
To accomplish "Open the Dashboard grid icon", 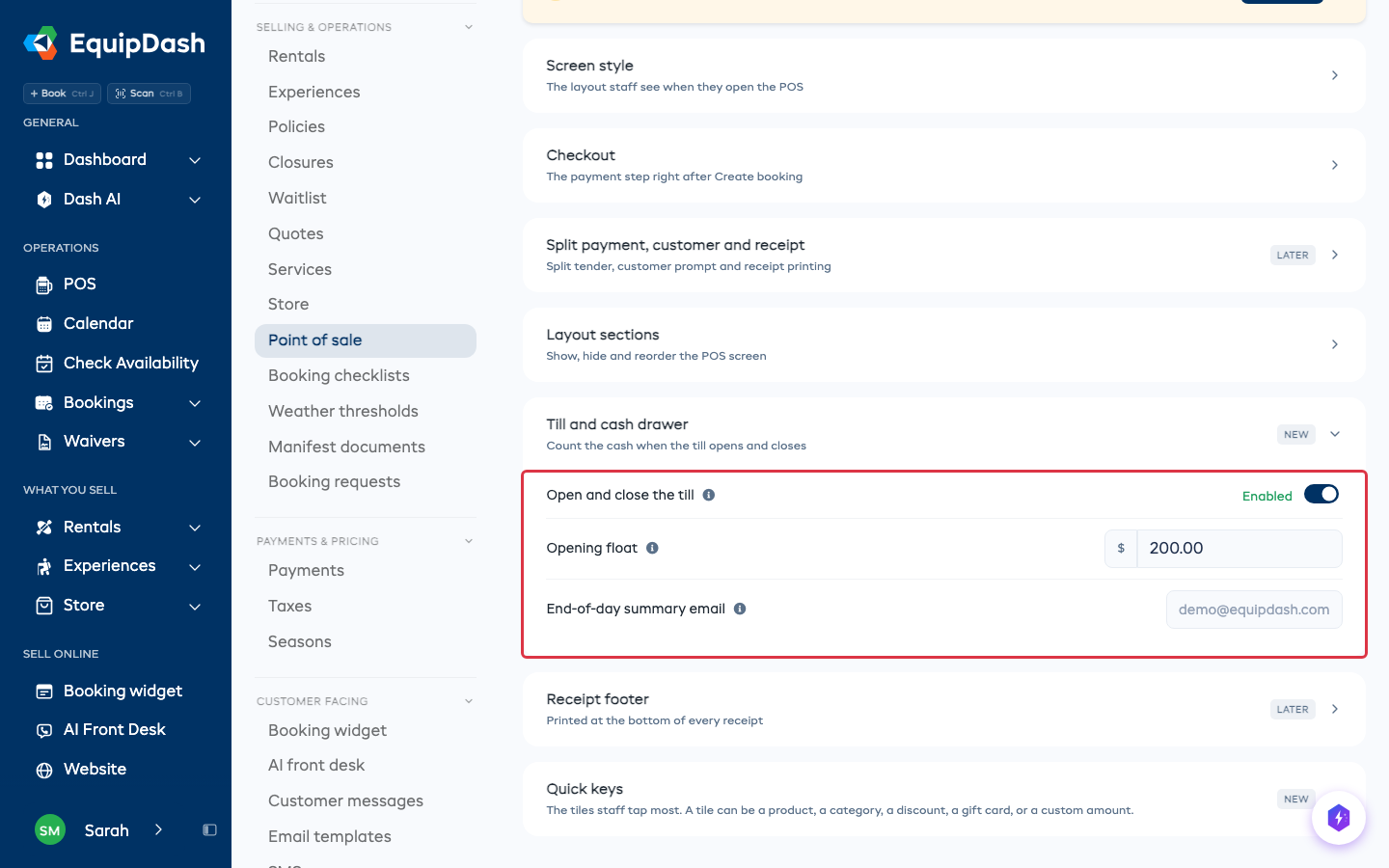I will tap(44, 160).
